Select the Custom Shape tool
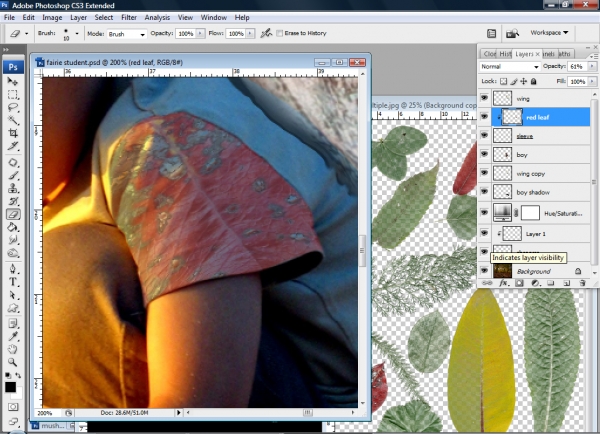This screenshot has height=434, width=600. pyautogui.click(x=13, y=308)
